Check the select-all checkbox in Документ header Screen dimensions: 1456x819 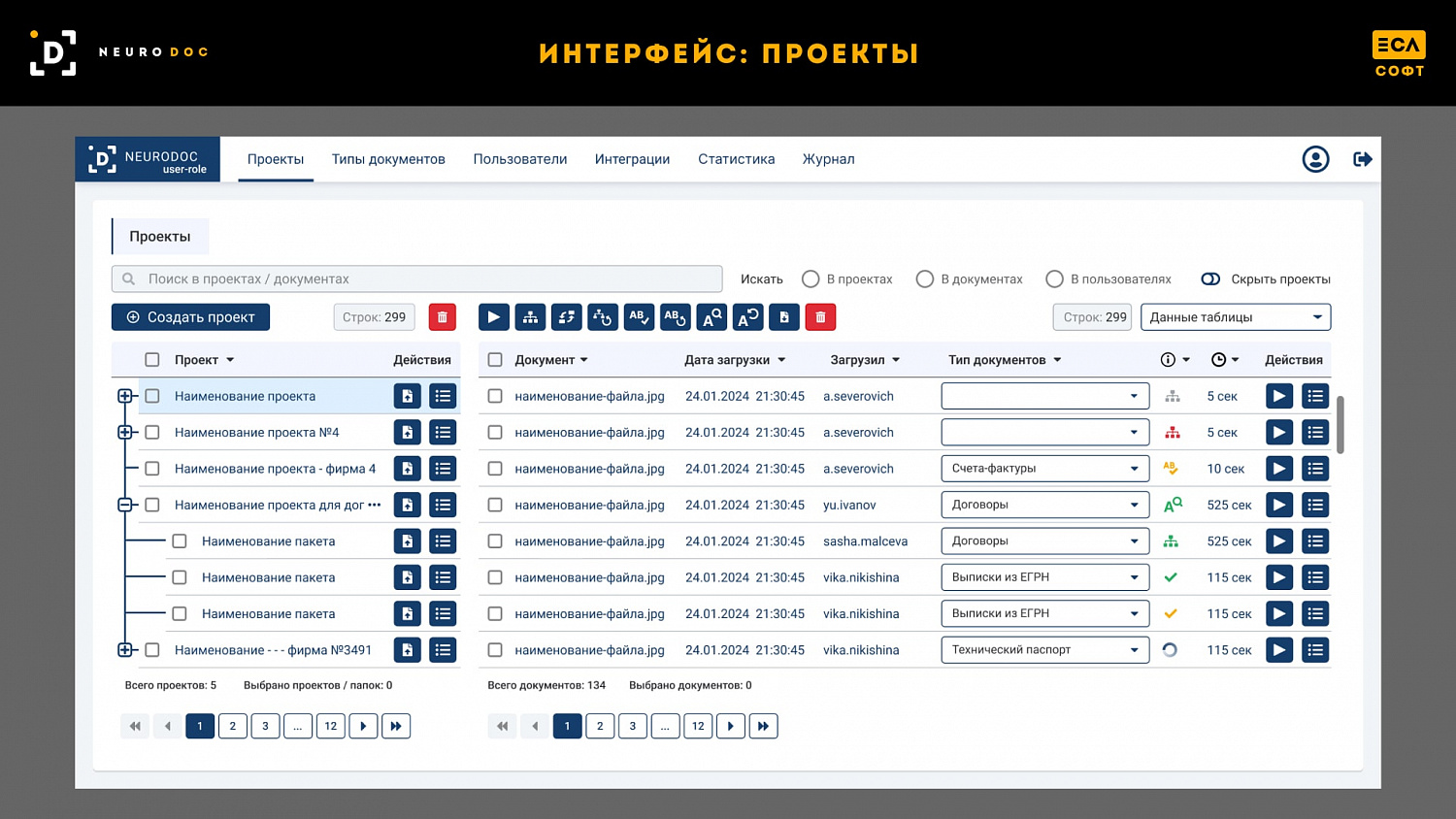495,360
